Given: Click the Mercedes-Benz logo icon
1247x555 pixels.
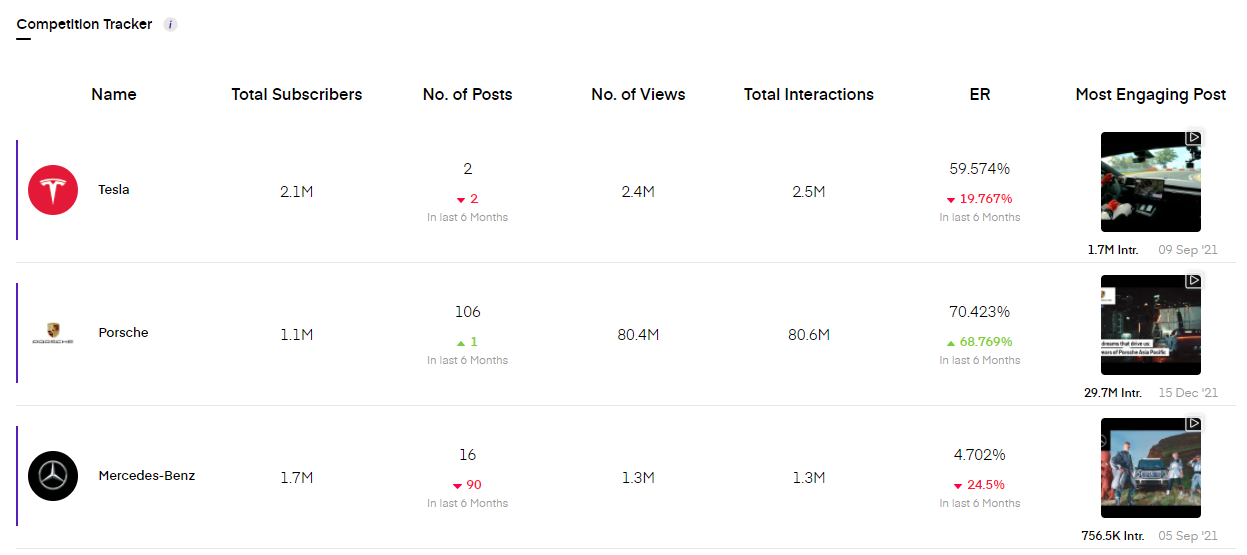Looking at the screenshot, I should point(53,476).
